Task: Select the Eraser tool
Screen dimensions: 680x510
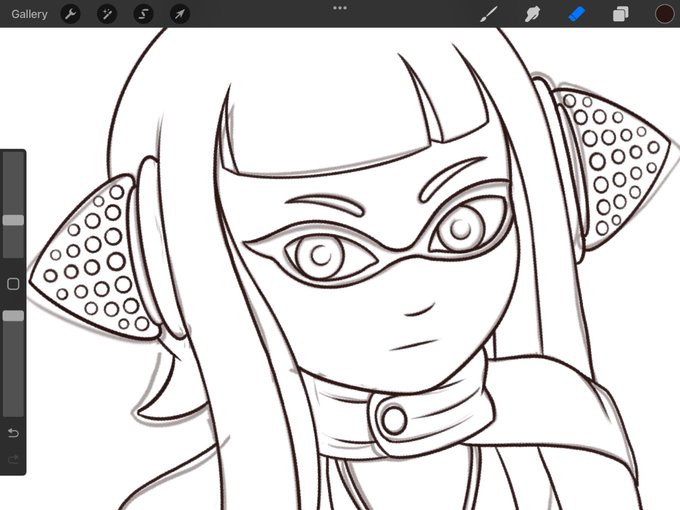Action: coord(576,14)
